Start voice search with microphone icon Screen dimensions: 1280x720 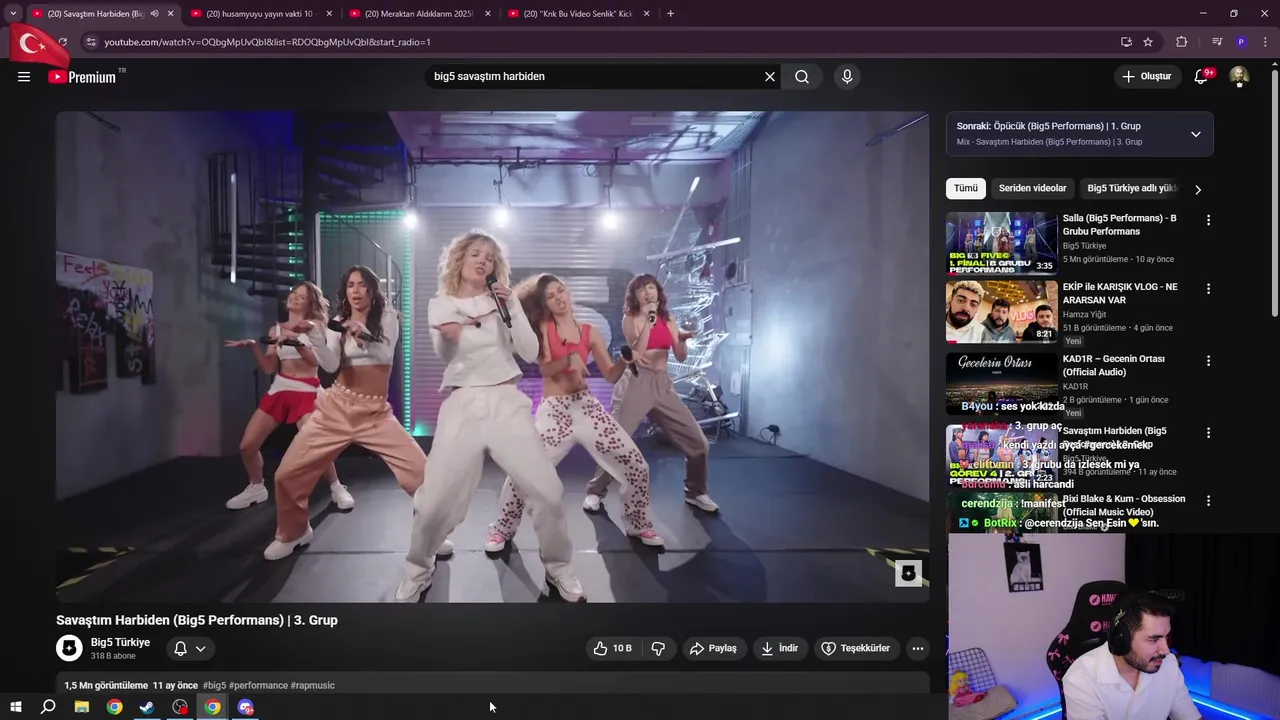pyautogui.click(x=847, y=77)
